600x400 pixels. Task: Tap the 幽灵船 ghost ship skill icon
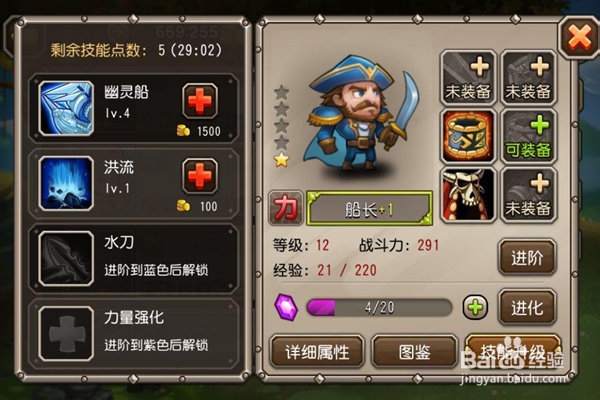pyautogui.click(x=66, y=108)
